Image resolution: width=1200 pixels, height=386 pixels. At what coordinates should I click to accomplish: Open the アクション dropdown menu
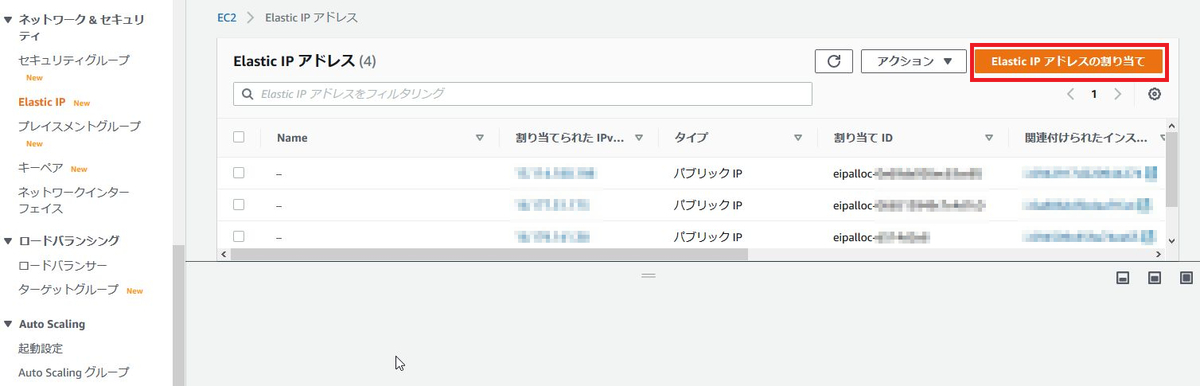[913, 61]
